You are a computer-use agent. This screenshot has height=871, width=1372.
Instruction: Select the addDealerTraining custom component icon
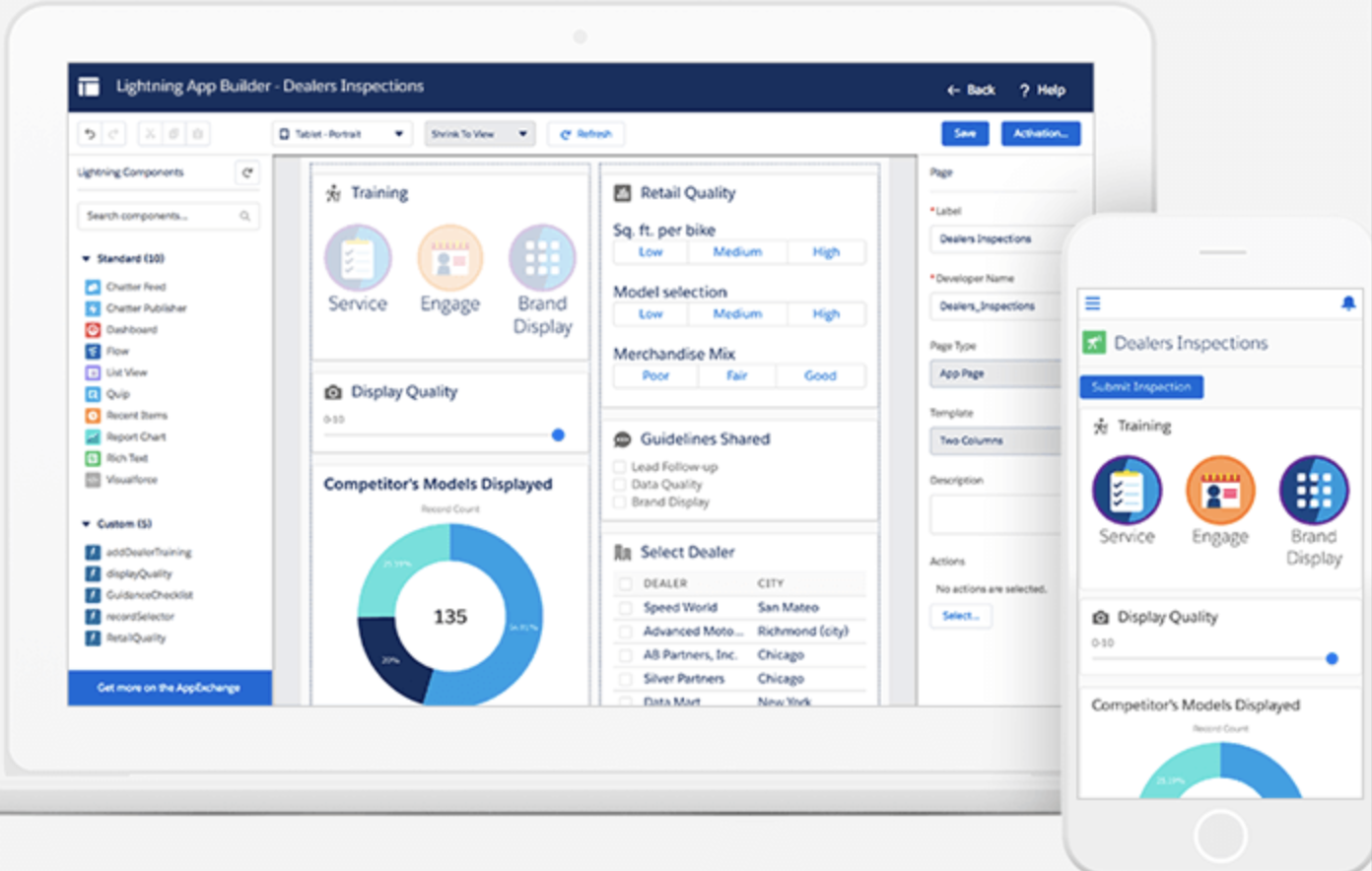93,553
